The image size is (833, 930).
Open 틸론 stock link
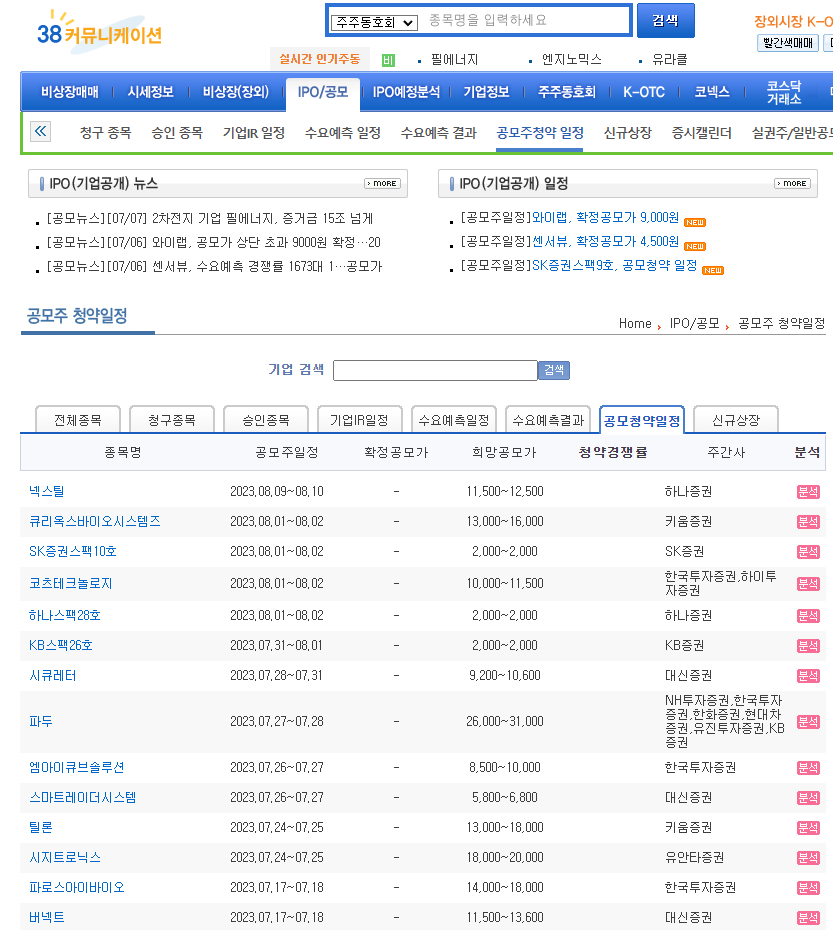pyautogui.click(x=41, y=827)
